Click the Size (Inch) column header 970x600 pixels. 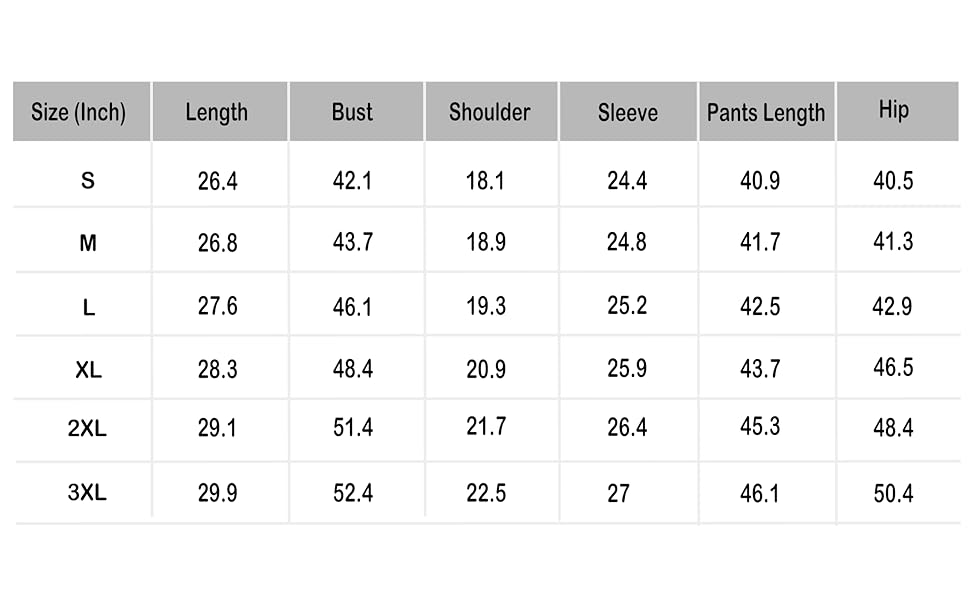click(79, 112)
